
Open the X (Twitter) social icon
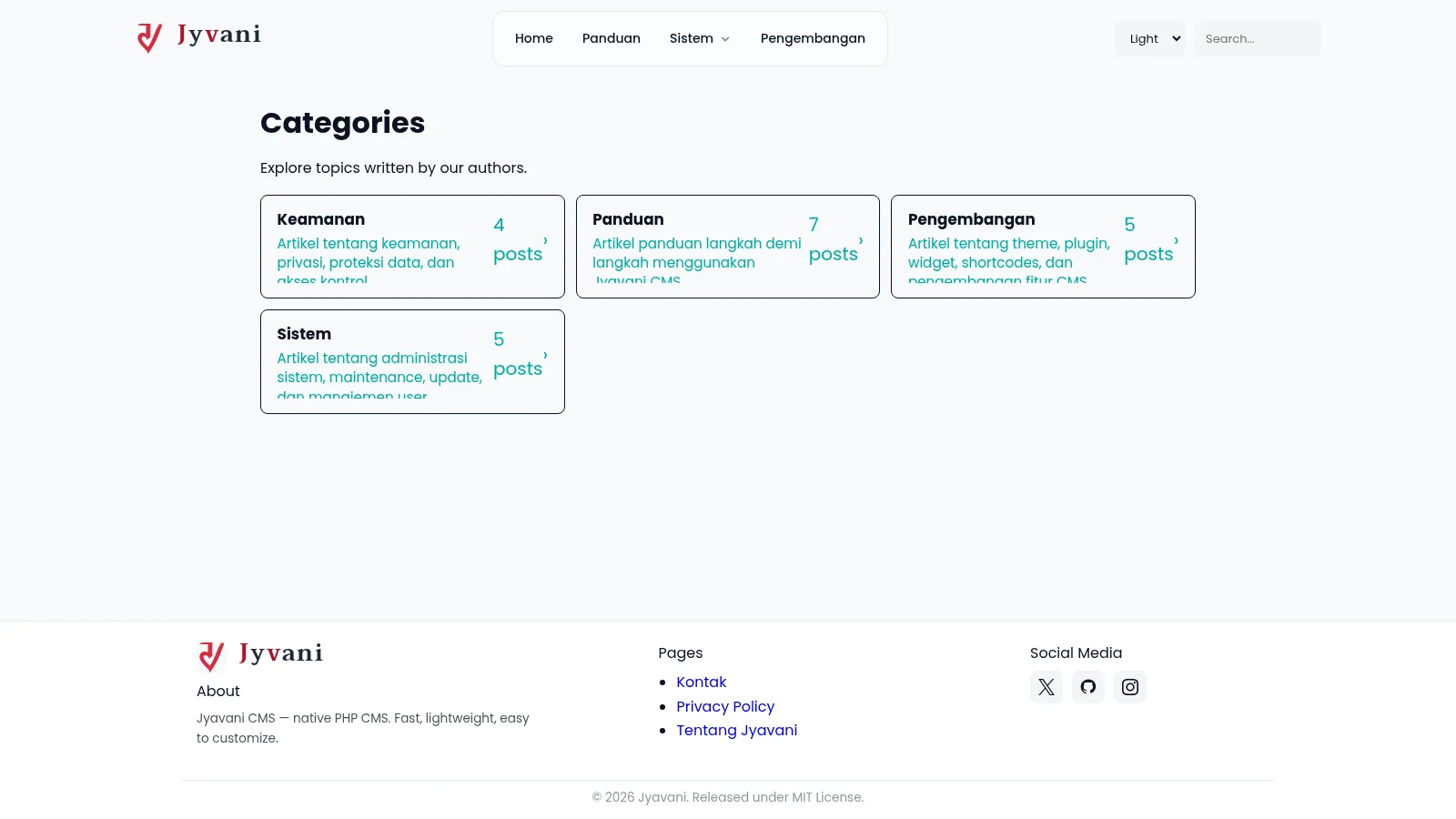[x=1046, y=687]
